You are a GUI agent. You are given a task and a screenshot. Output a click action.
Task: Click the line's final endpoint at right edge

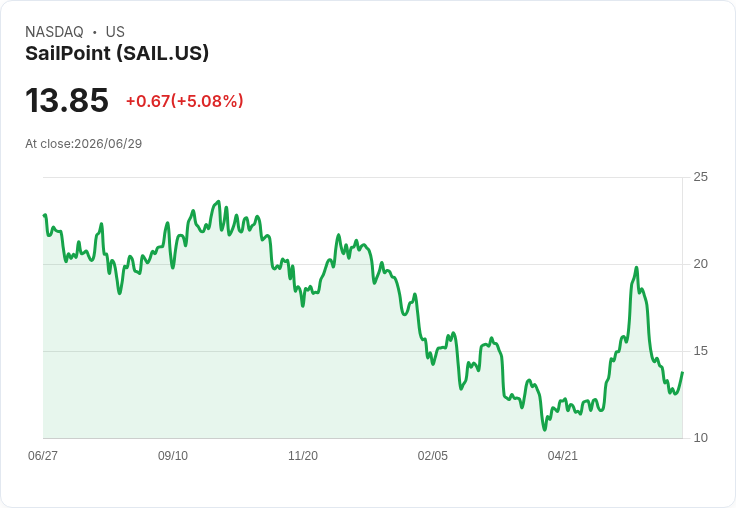682,372
